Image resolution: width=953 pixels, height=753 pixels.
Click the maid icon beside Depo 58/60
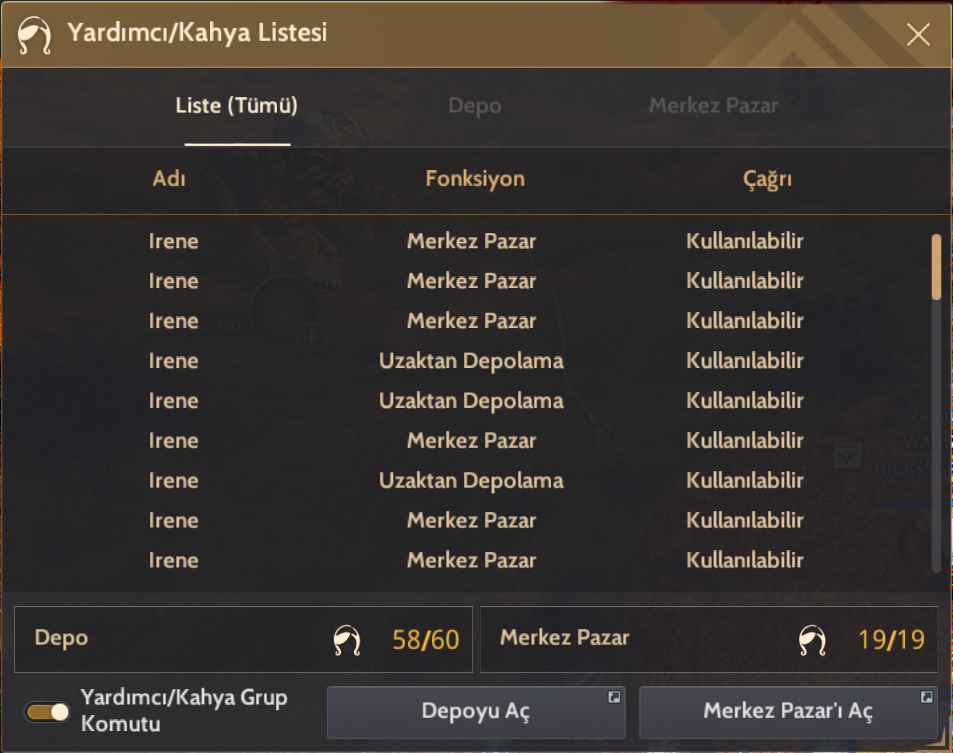tap(347, 640)
